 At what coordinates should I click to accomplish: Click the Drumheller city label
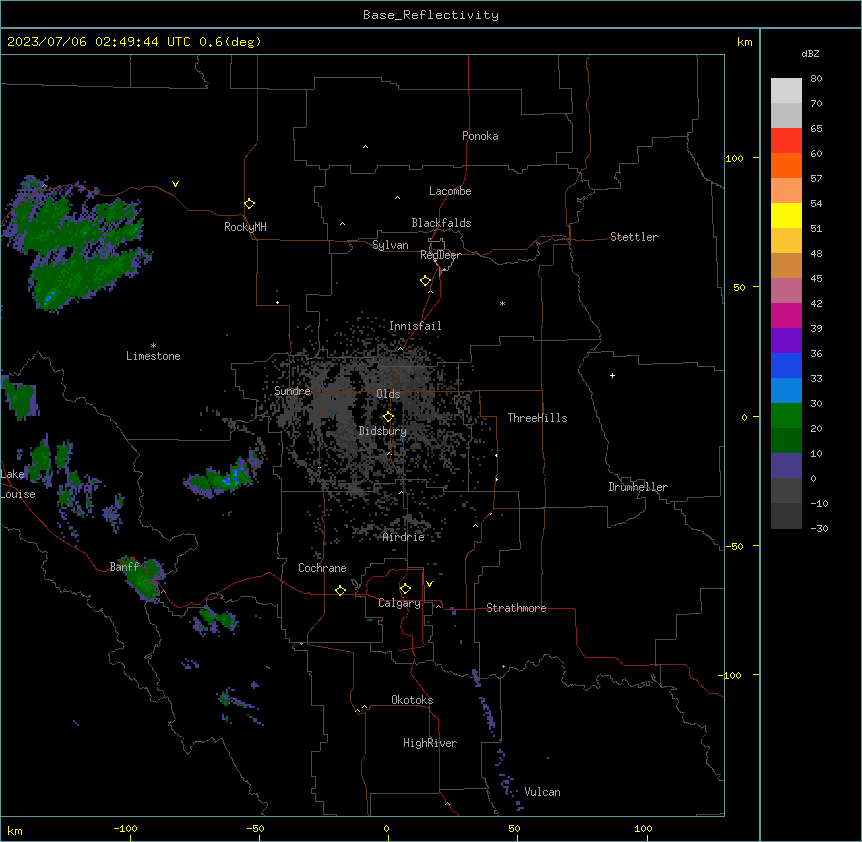click(x=638, y=487)
